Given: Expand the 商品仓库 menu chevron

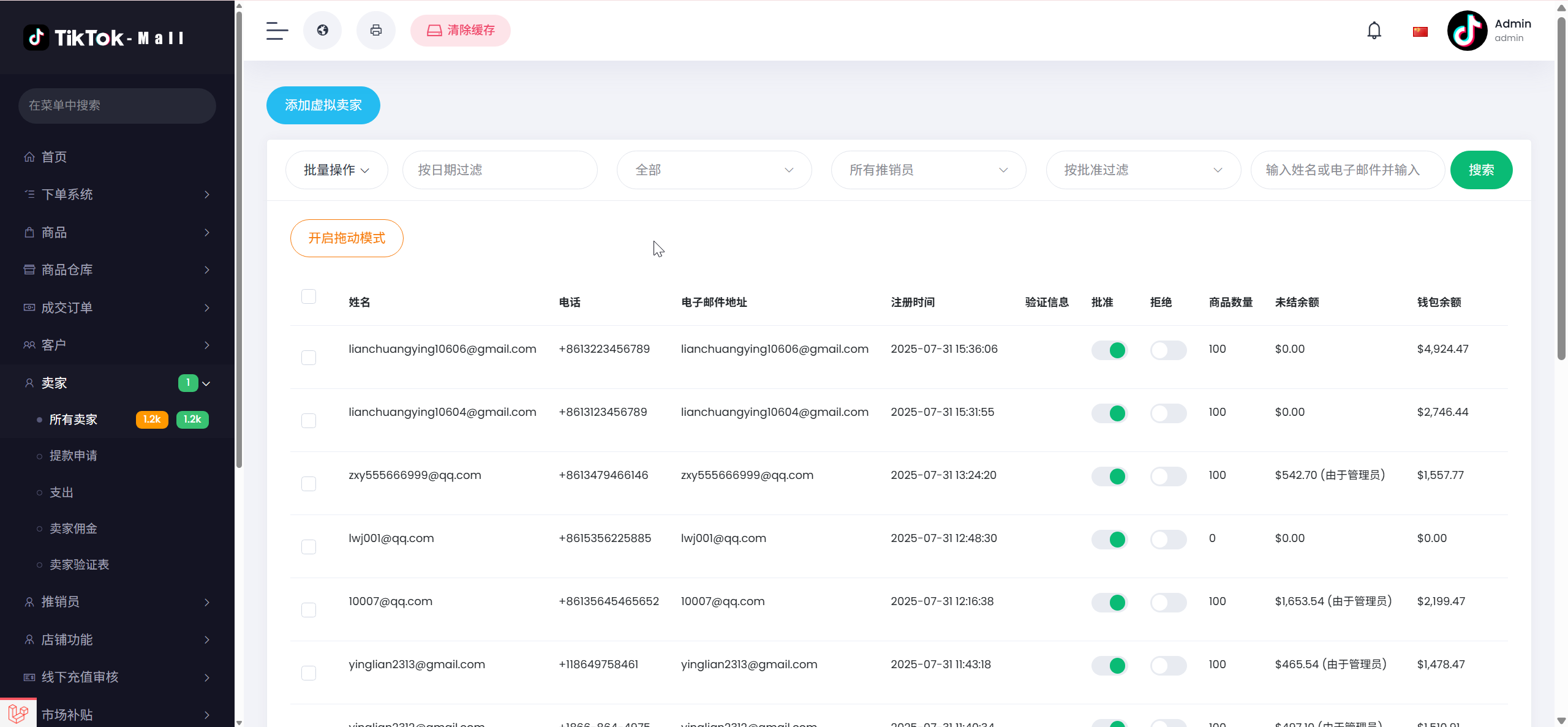Looking at the screenshot, I should [207, 269].
